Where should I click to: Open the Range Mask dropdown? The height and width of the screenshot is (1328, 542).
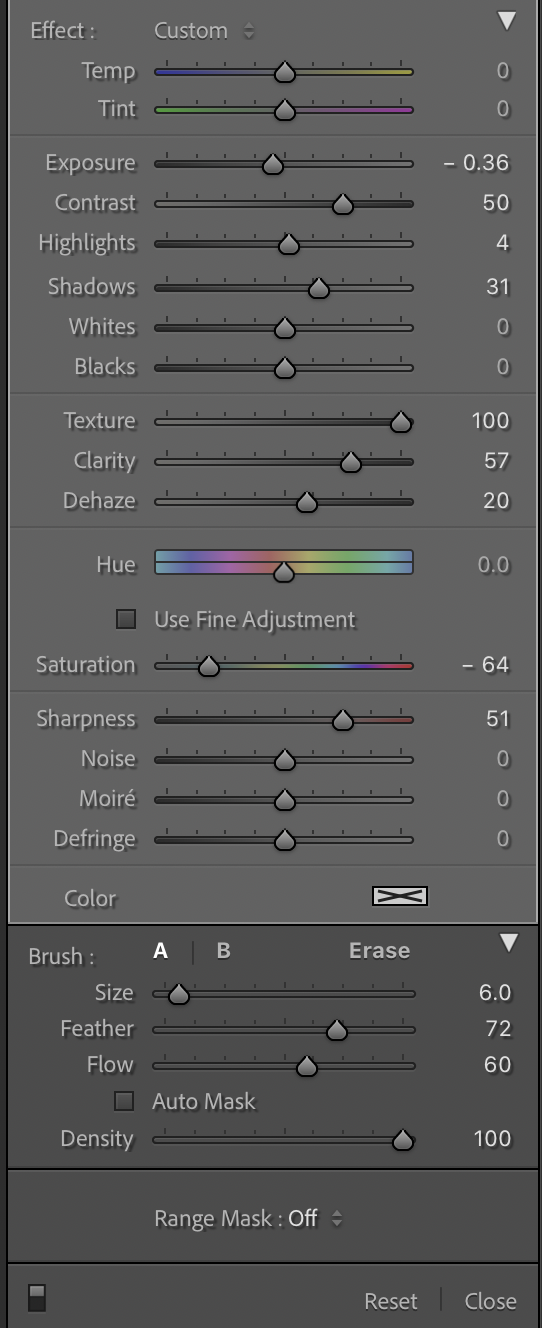248,1218
